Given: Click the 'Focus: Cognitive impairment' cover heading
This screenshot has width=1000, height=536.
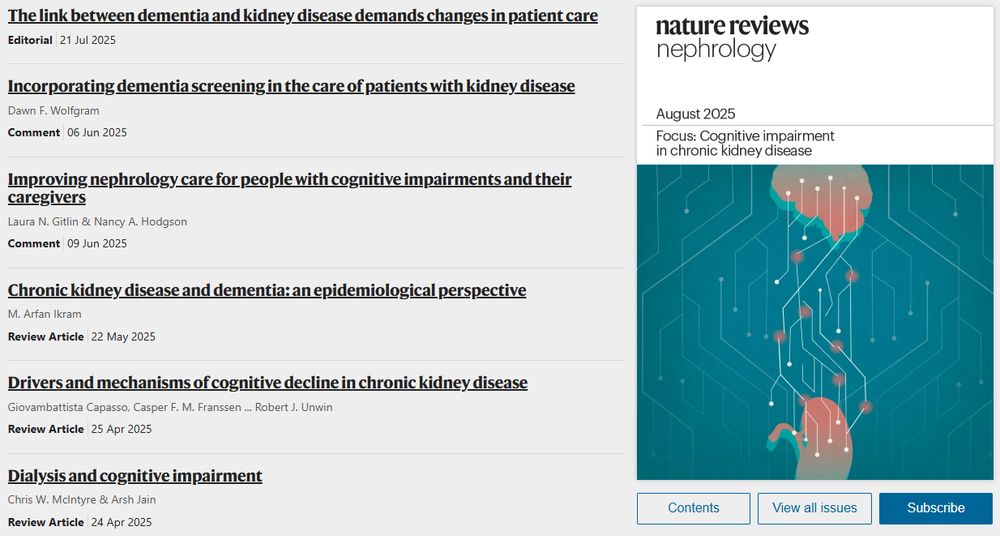Looking at the screenshot, I should (x=746, y=144).
